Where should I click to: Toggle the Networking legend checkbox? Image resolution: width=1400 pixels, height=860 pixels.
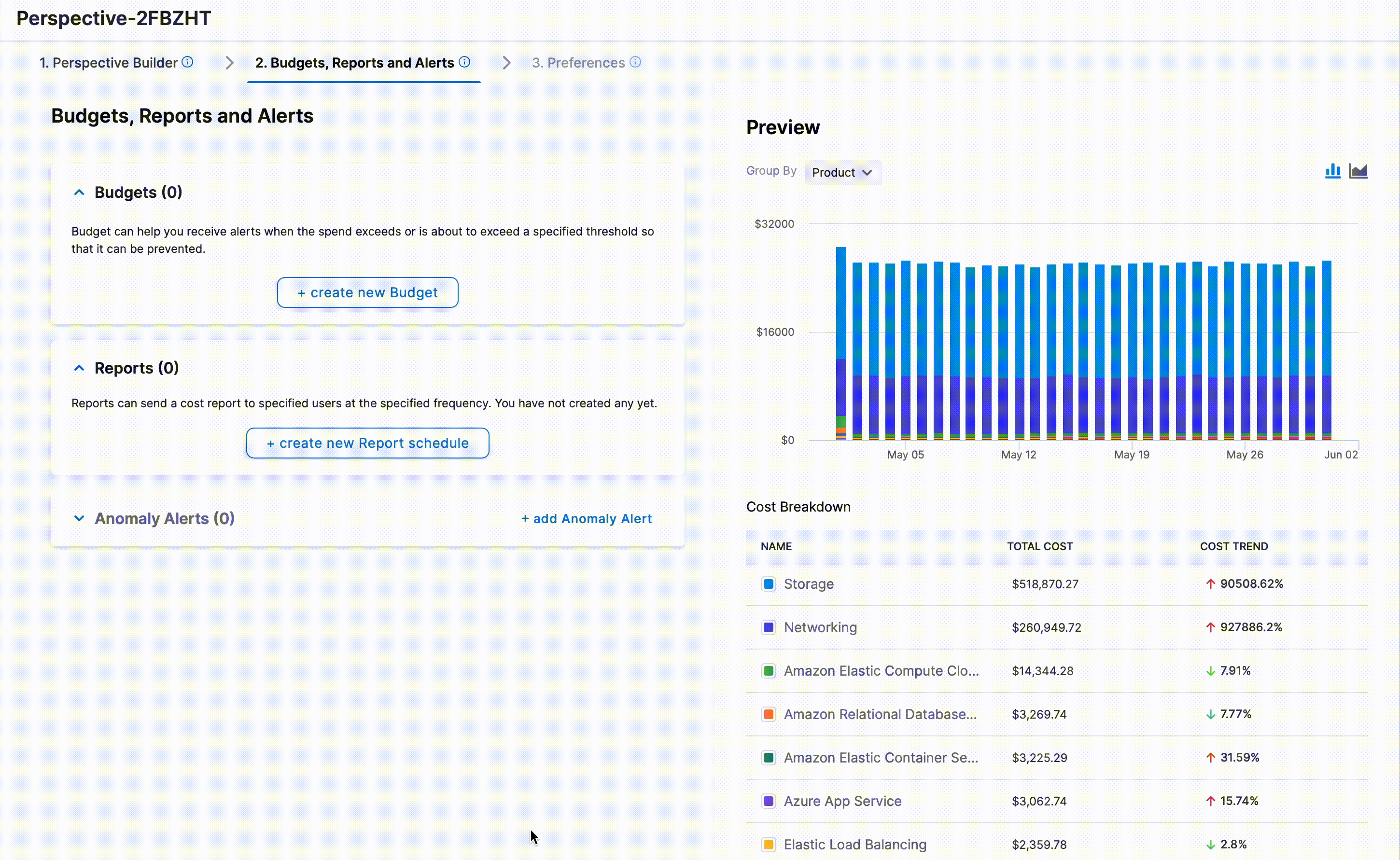[x=768, y=627]
